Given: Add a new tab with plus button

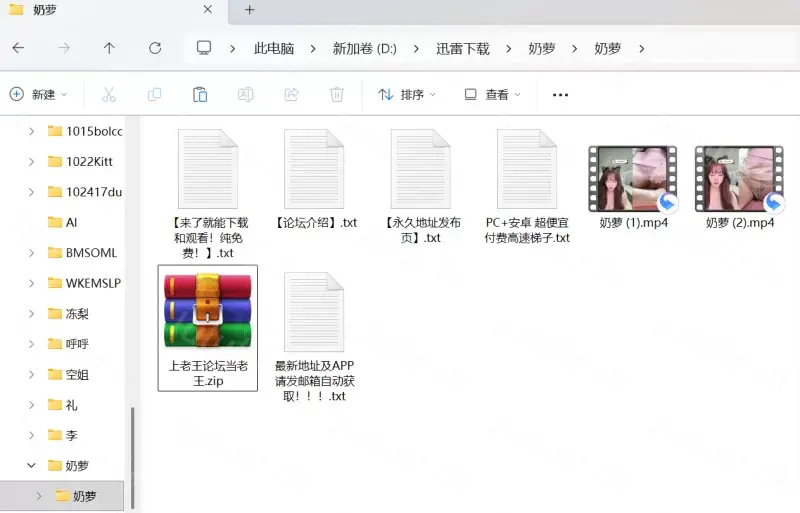Looking at the screenshot, I should [x=249, y=10].
